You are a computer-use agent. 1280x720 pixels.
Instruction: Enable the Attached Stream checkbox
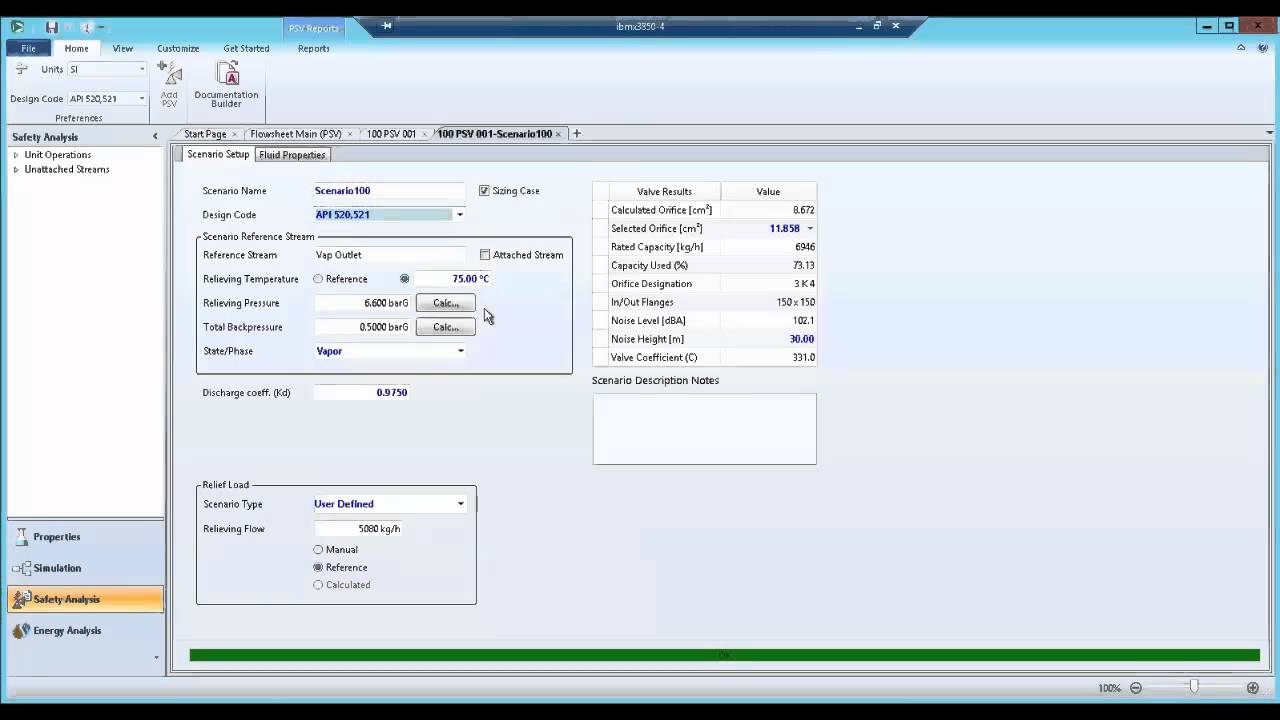pos(485,255)
